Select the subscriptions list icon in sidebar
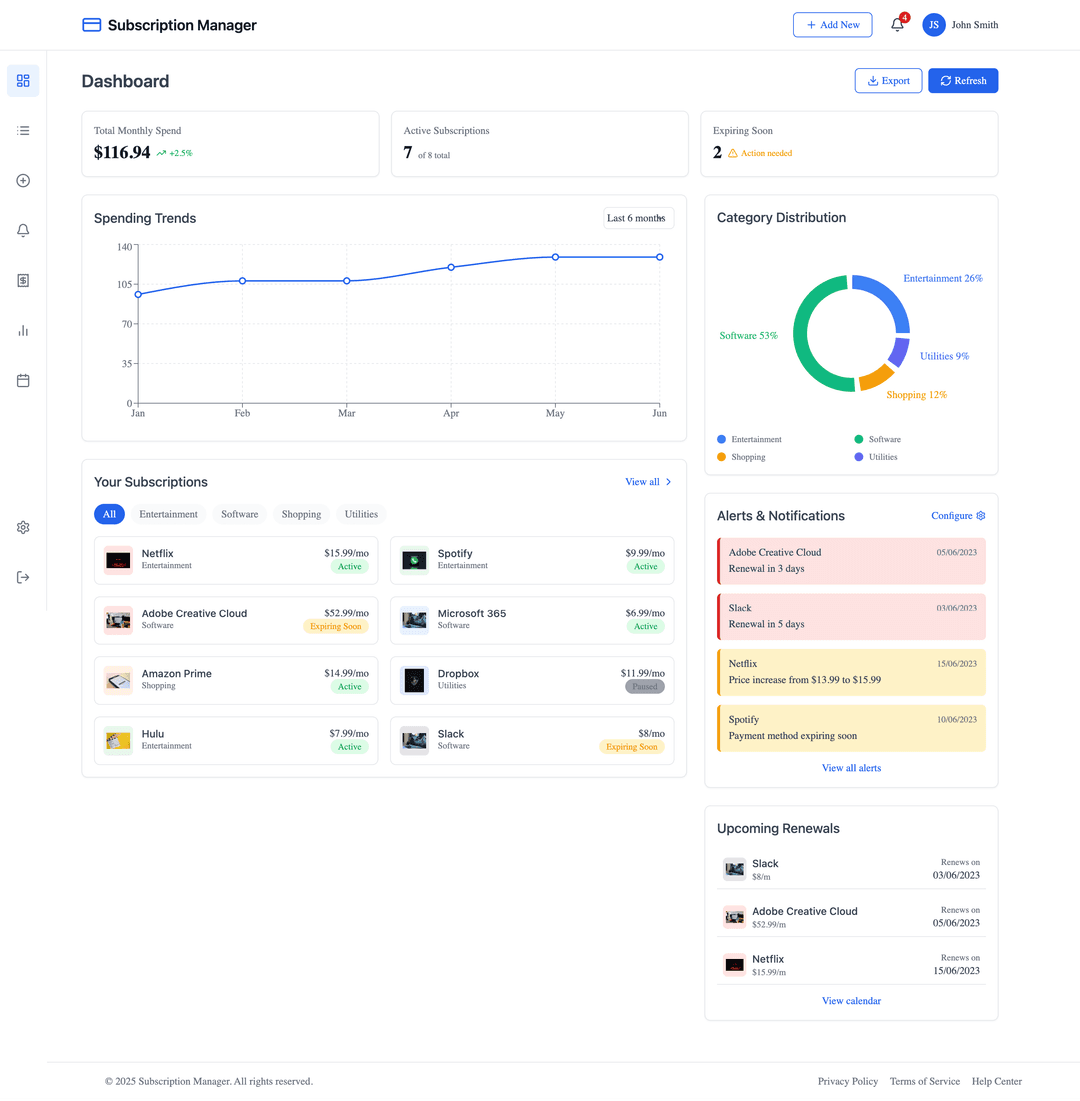Screen dimensions: 1080x1101 (23, 130)
